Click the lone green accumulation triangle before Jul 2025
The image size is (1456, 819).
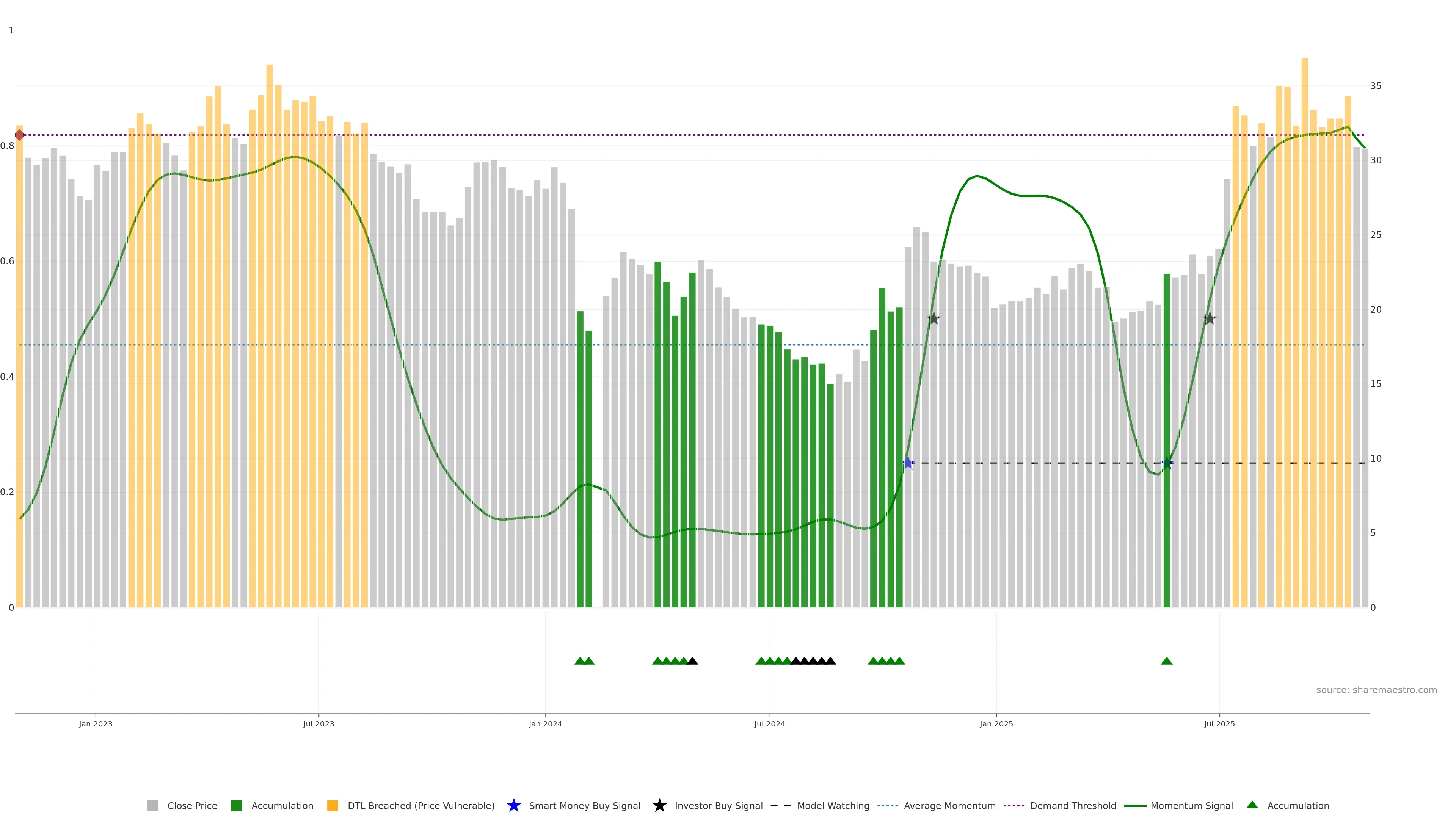pos(1167,661)
